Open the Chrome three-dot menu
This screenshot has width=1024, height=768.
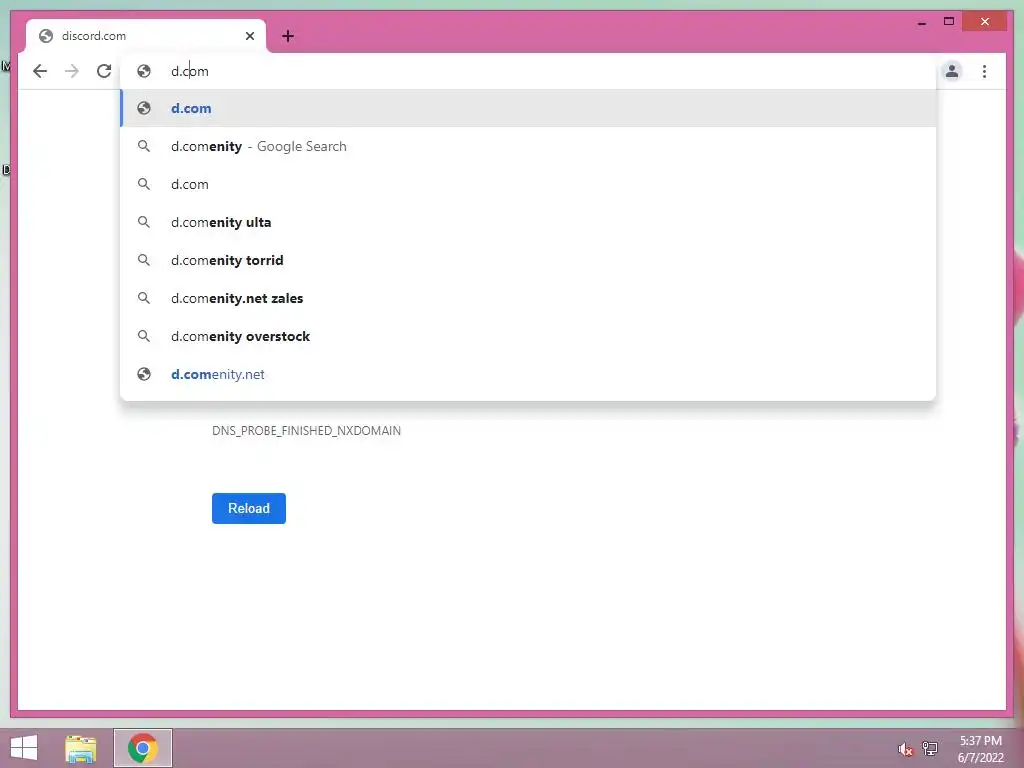tap(984, 71)
